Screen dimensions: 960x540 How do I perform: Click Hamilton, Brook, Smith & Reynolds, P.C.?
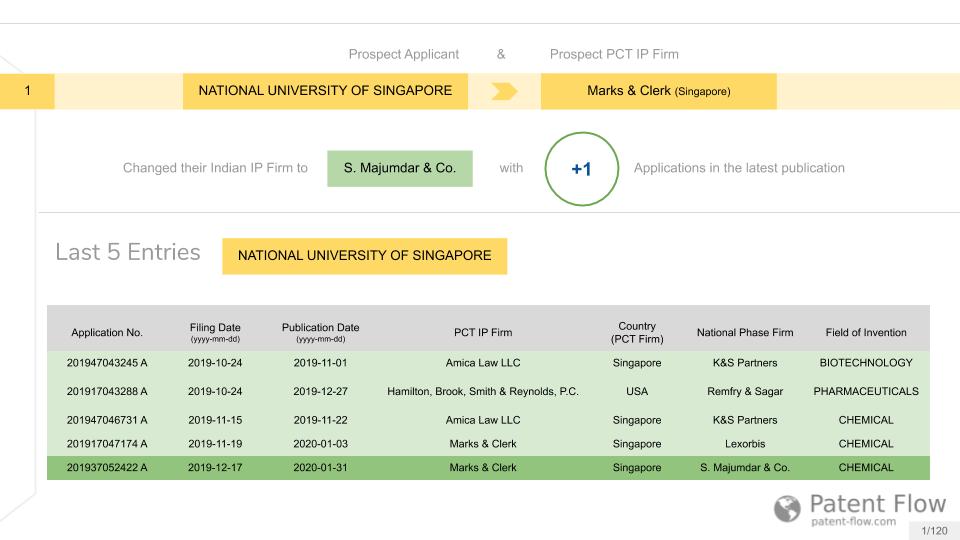pyautogui.click(x=483, y=391)
